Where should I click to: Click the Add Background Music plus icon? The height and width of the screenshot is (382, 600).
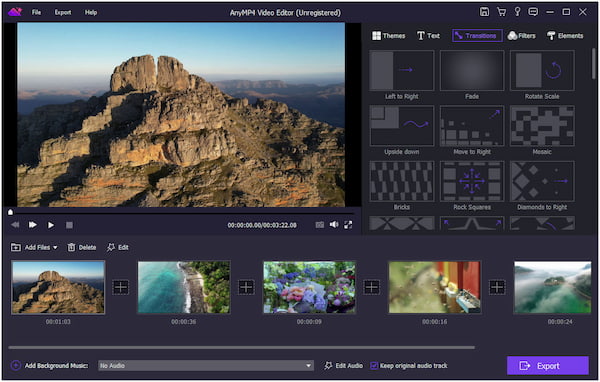click(16, 366)
